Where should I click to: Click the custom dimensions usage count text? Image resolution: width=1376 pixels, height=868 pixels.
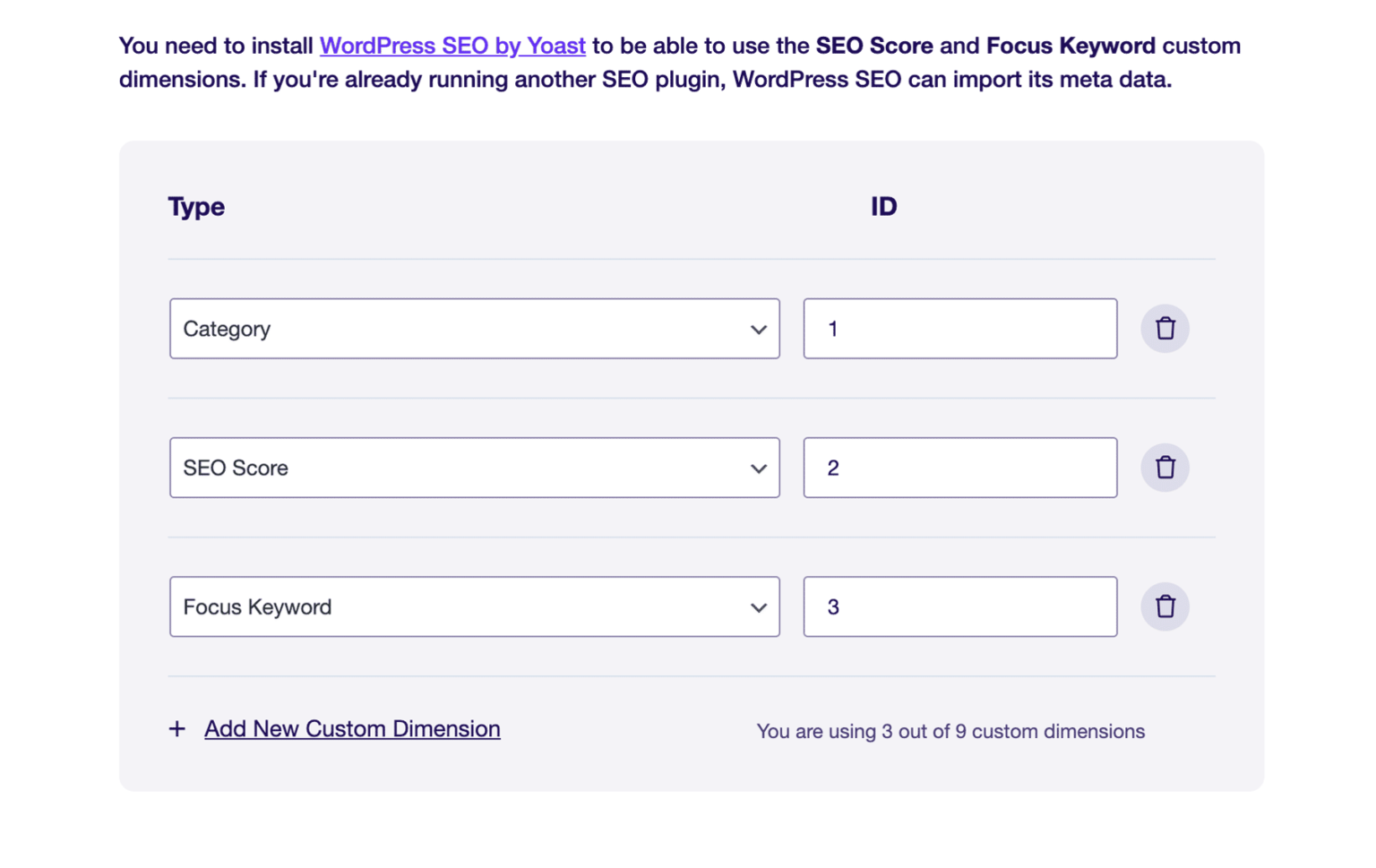coord(950,732)
